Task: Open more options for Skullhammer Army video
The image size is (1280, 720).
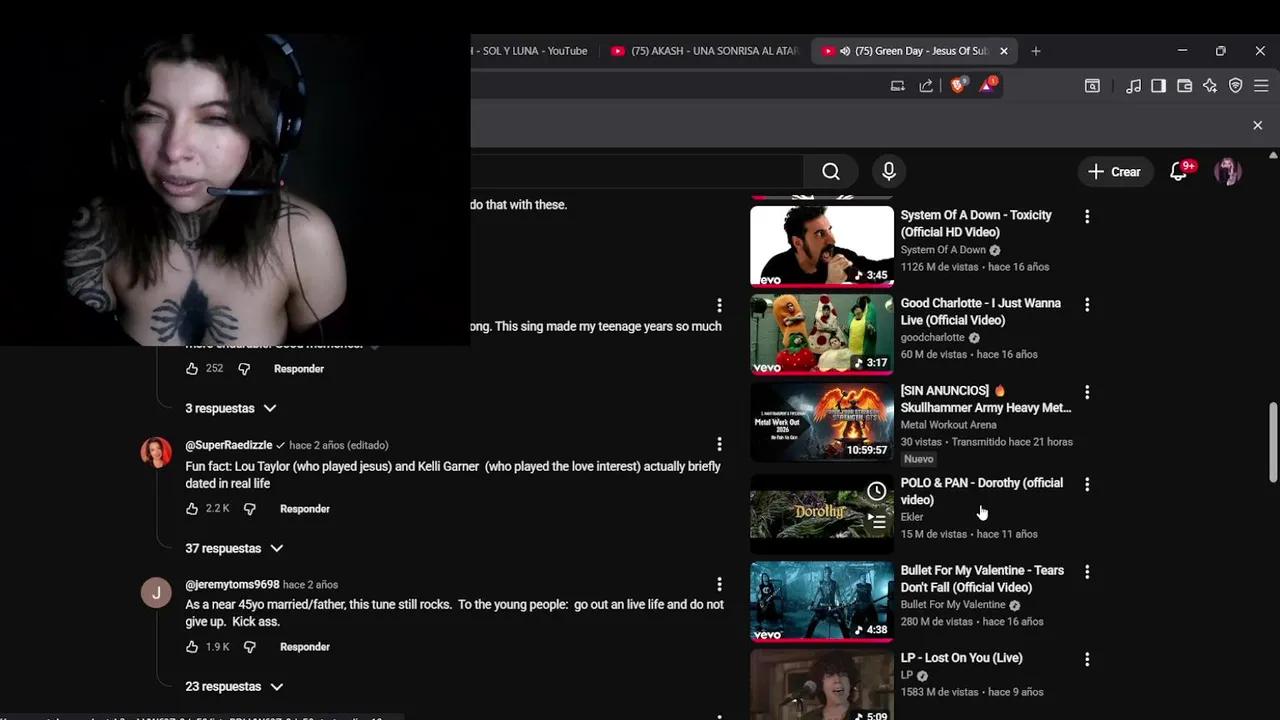Action: 1087,392
